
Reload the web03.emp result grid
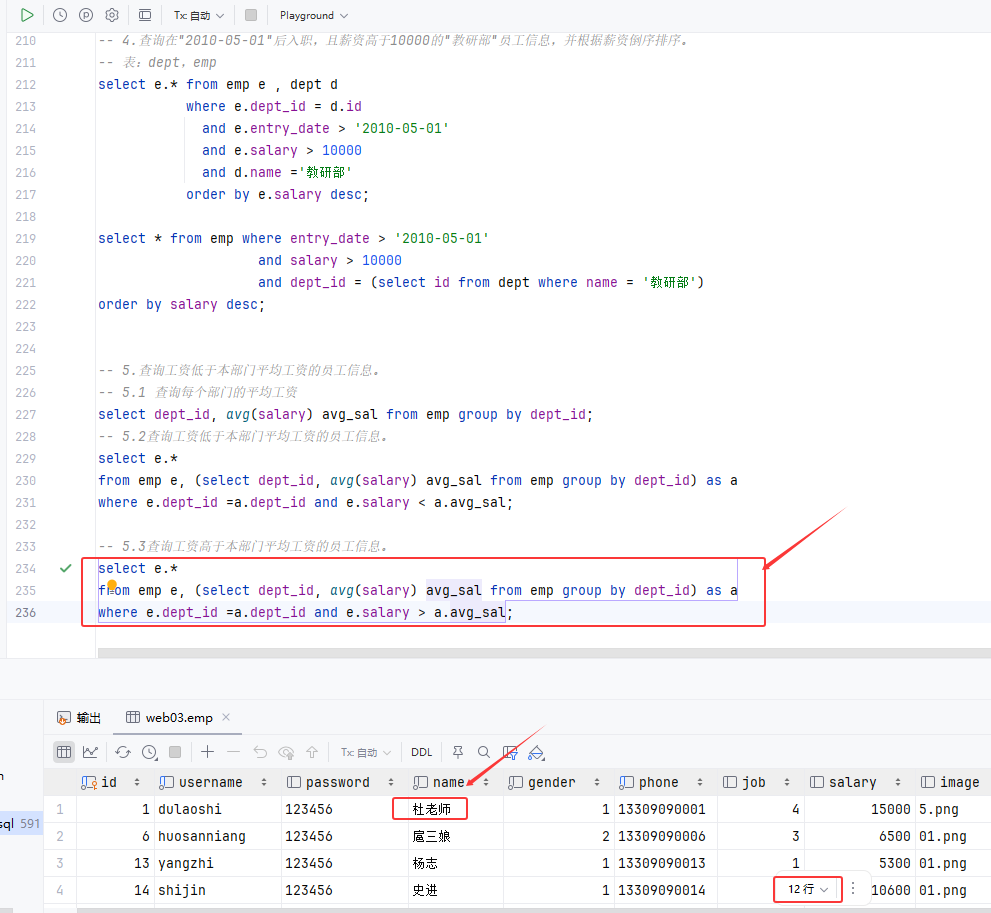(123, 752)
